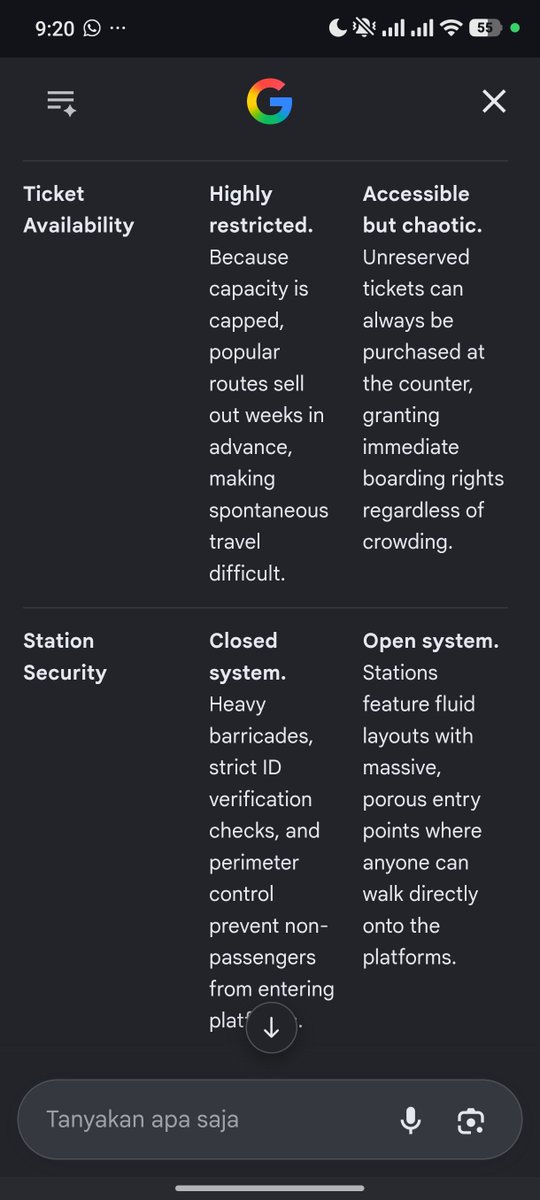Viewport: 540px width, 1200px height.
Task: Tap the do-not-disturb moon icon
Action: tap(339, 29)
